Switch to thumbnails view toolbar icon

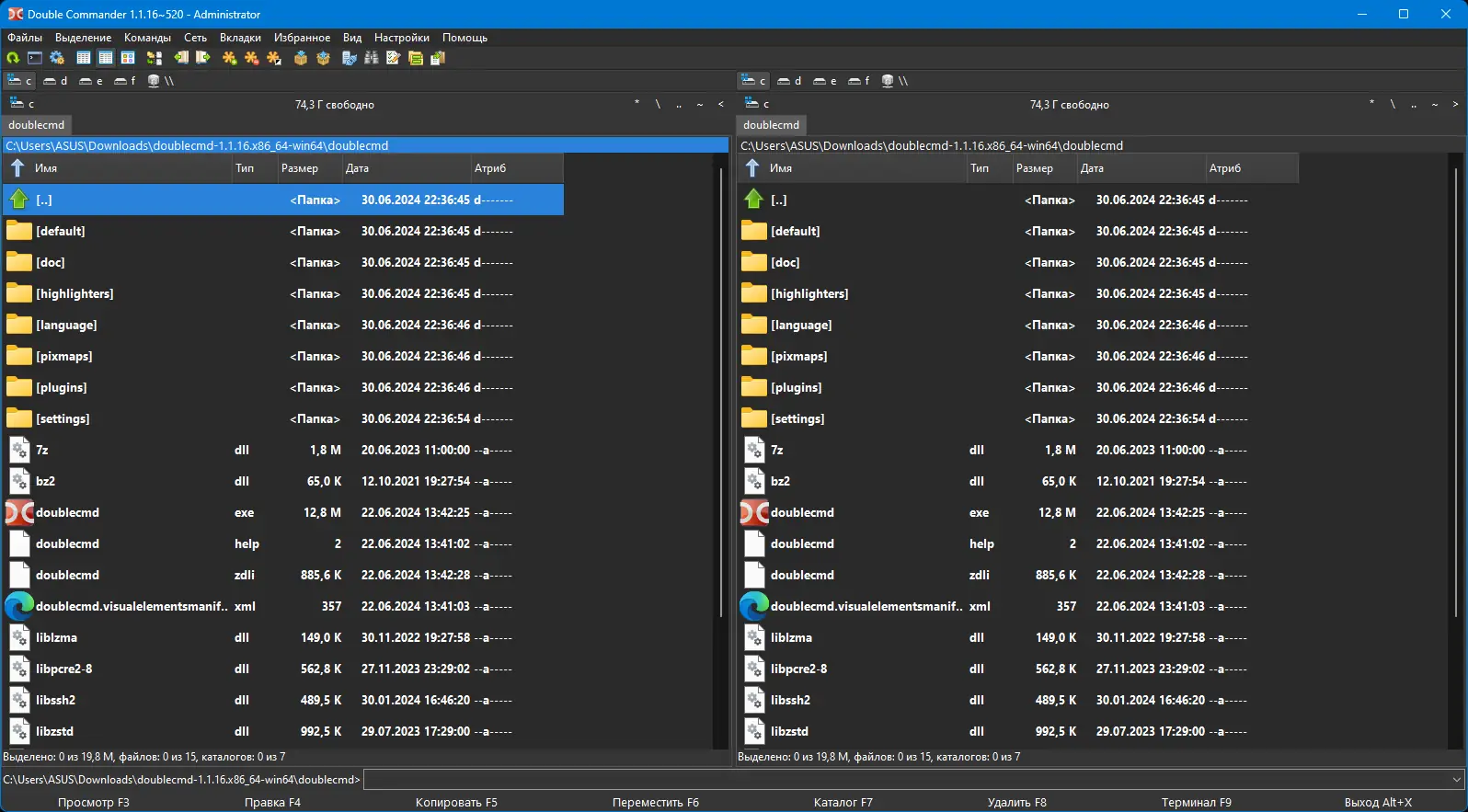tap(128, 58)
